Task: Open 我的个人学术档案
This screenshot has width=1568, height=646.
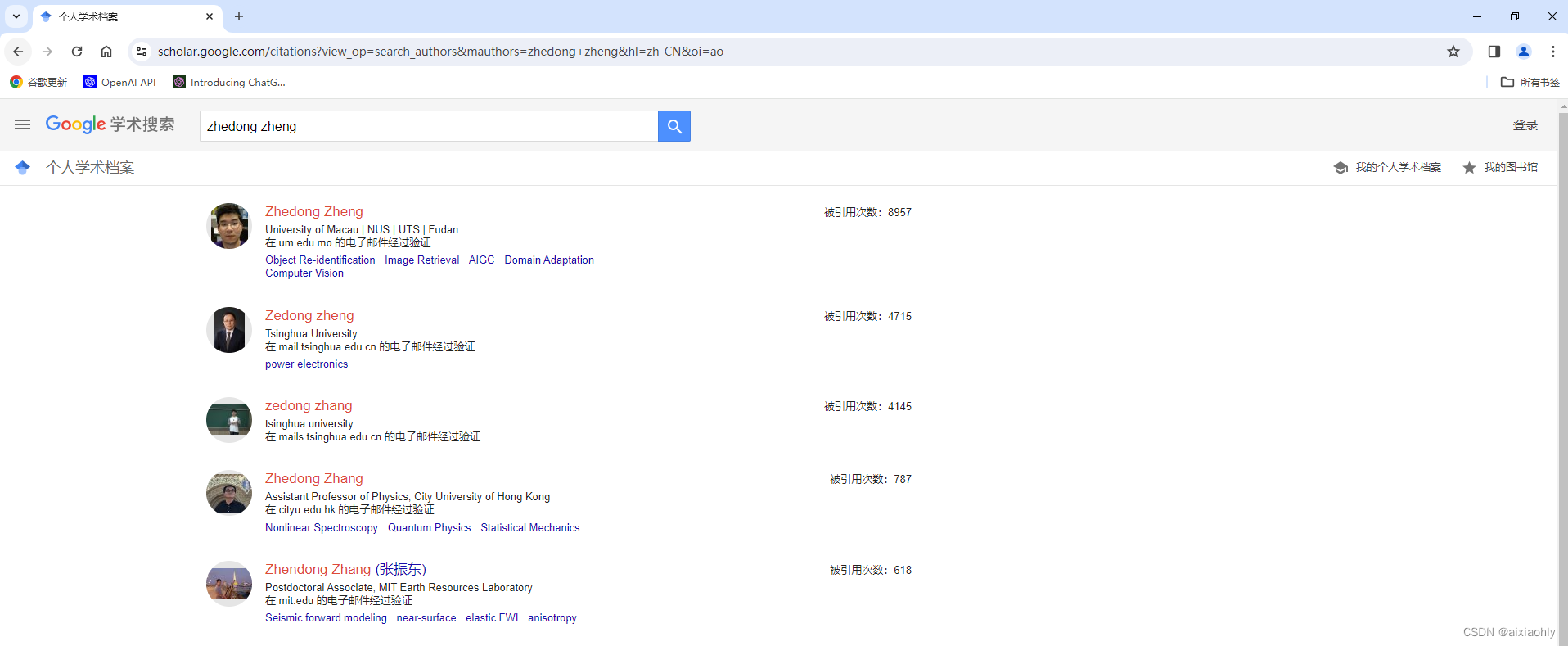Action: click(x=1387, y=167)
